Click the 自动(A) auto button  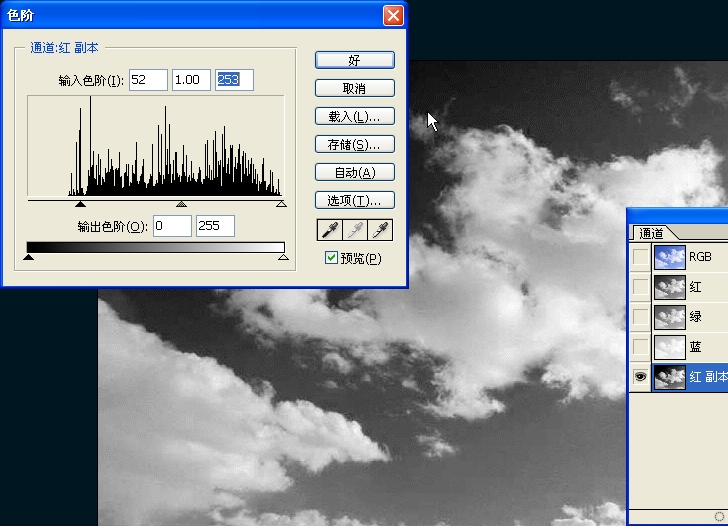[x=355, y=172]
